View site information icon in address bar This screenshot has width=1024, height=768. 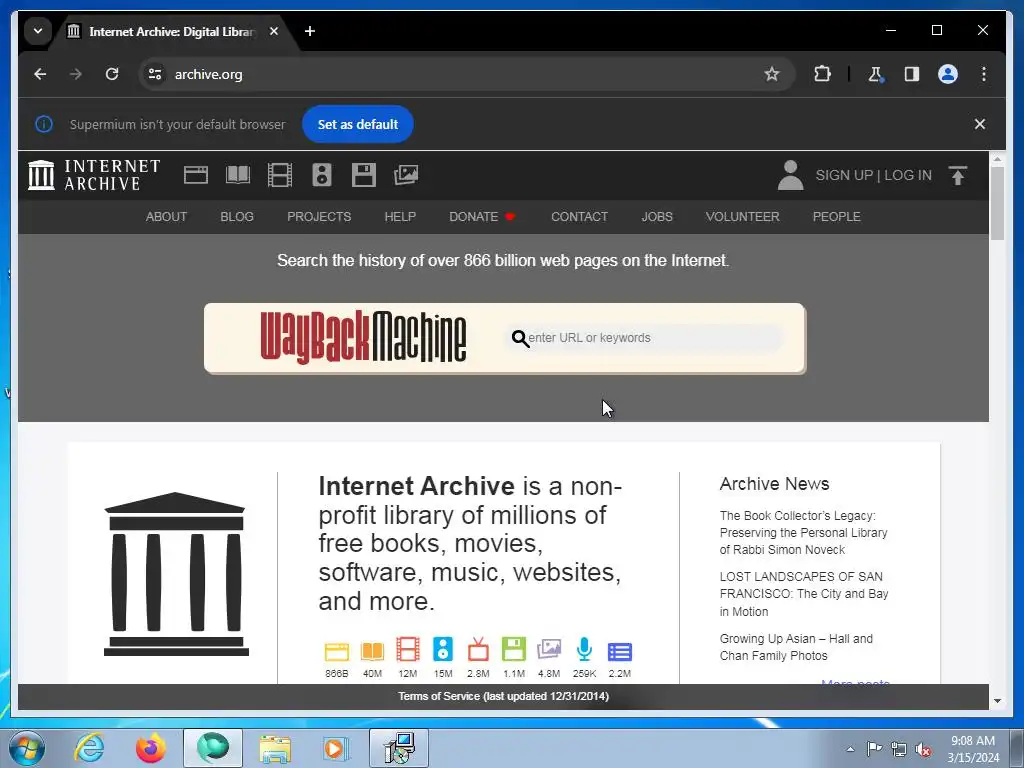tap(155, 74)
